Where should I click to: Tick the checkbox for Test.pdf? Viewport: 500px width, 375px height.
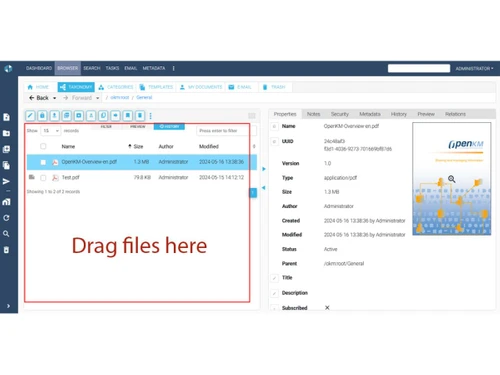pos(43,178)
